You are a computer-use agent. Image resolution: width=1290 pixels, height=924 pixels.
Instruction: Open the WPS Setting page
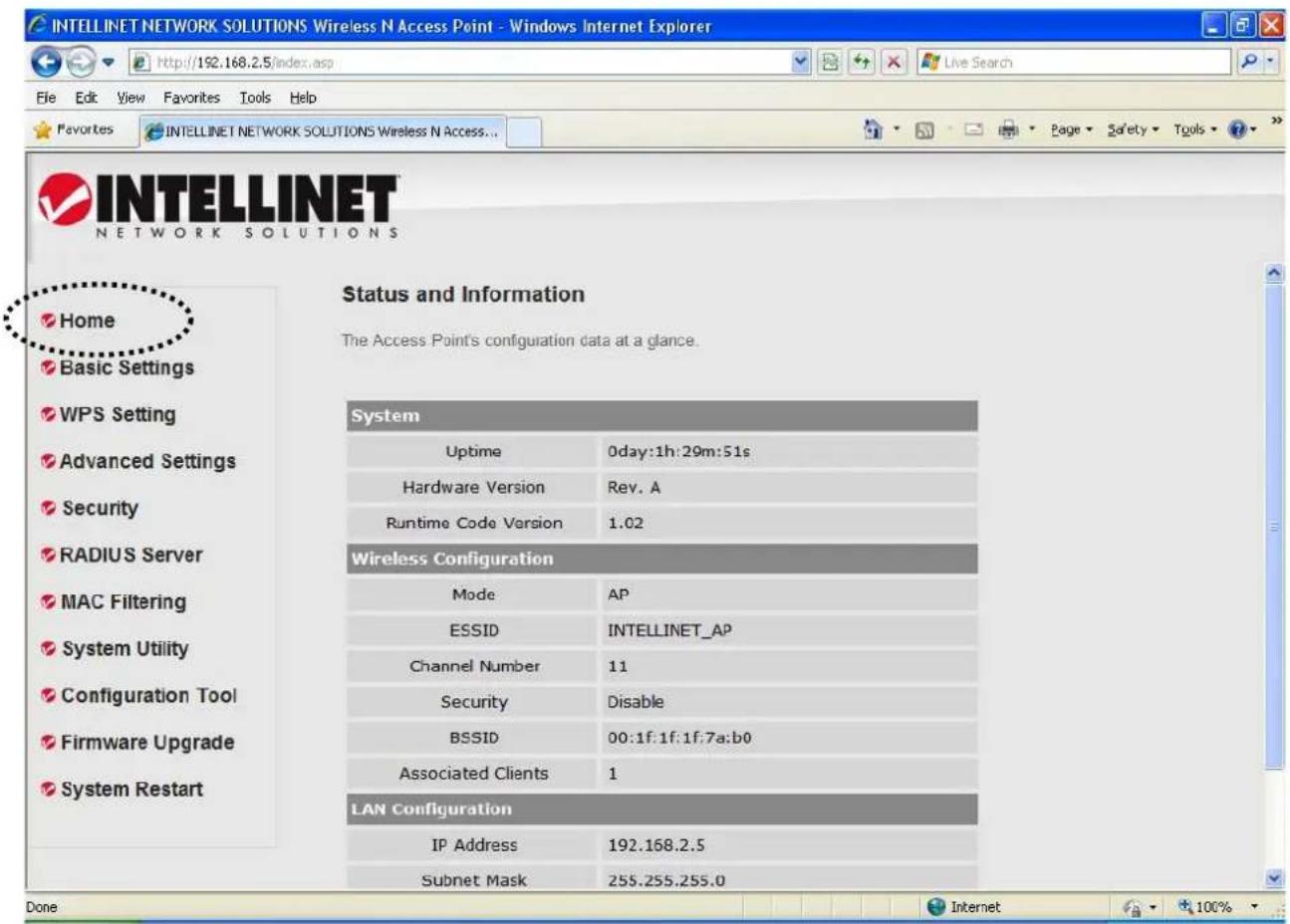point(118,414)
